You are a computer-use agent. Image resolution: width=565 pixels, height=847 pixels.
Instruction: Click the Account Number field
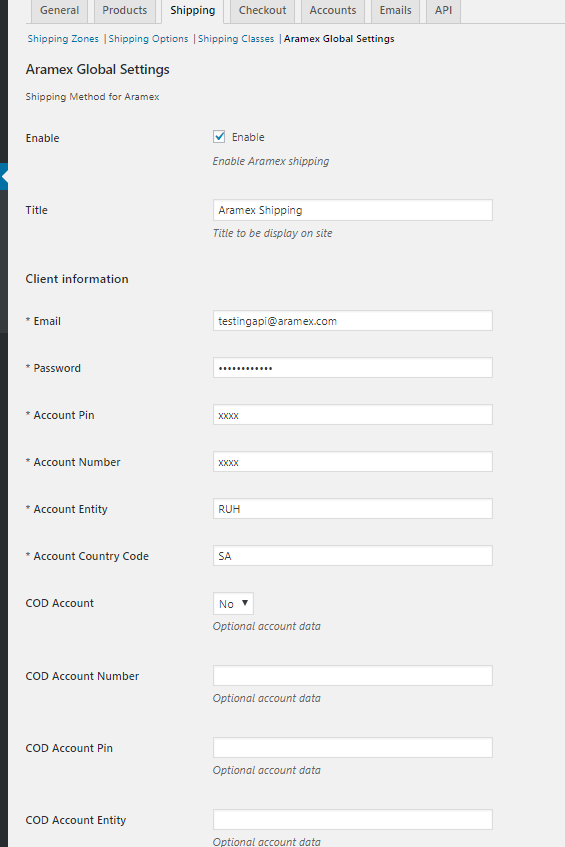point(353,462)
